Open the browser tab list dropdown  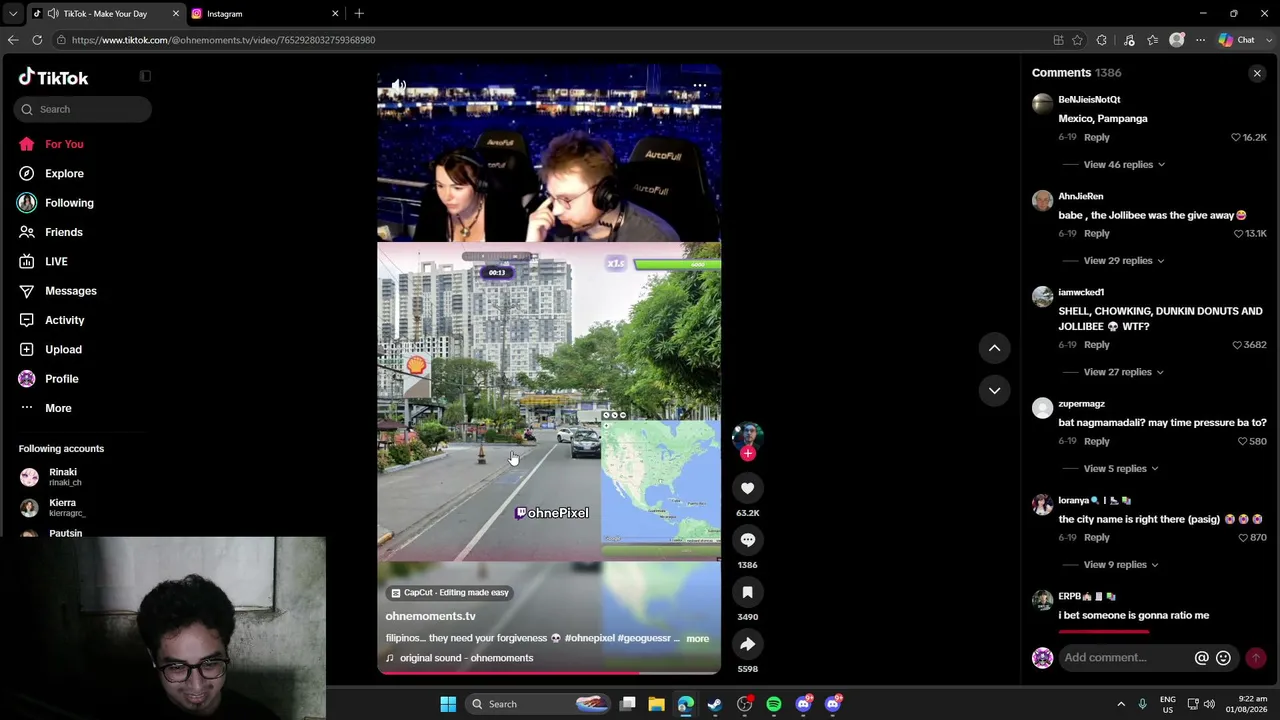13,14
